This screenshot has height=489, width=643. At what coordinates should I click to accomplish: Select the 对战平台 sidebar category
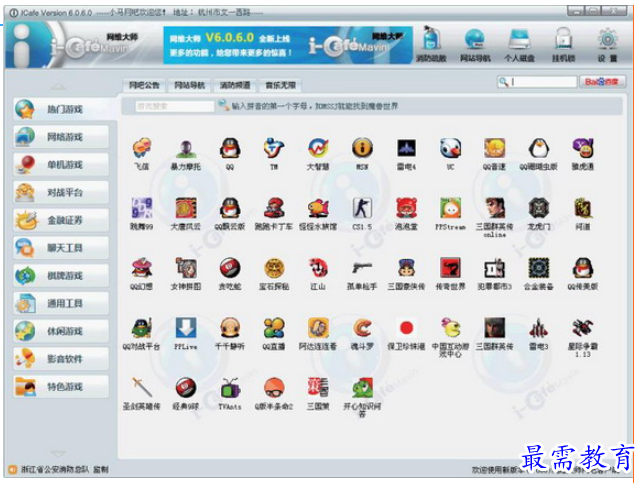tap(62, 192)
